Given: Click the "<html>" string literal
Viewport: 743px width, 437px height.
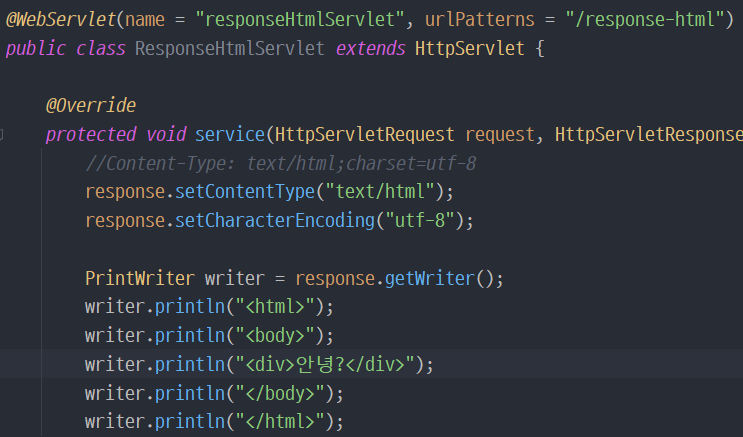Looking at the screenshot, I should click(x=275, y=307).
